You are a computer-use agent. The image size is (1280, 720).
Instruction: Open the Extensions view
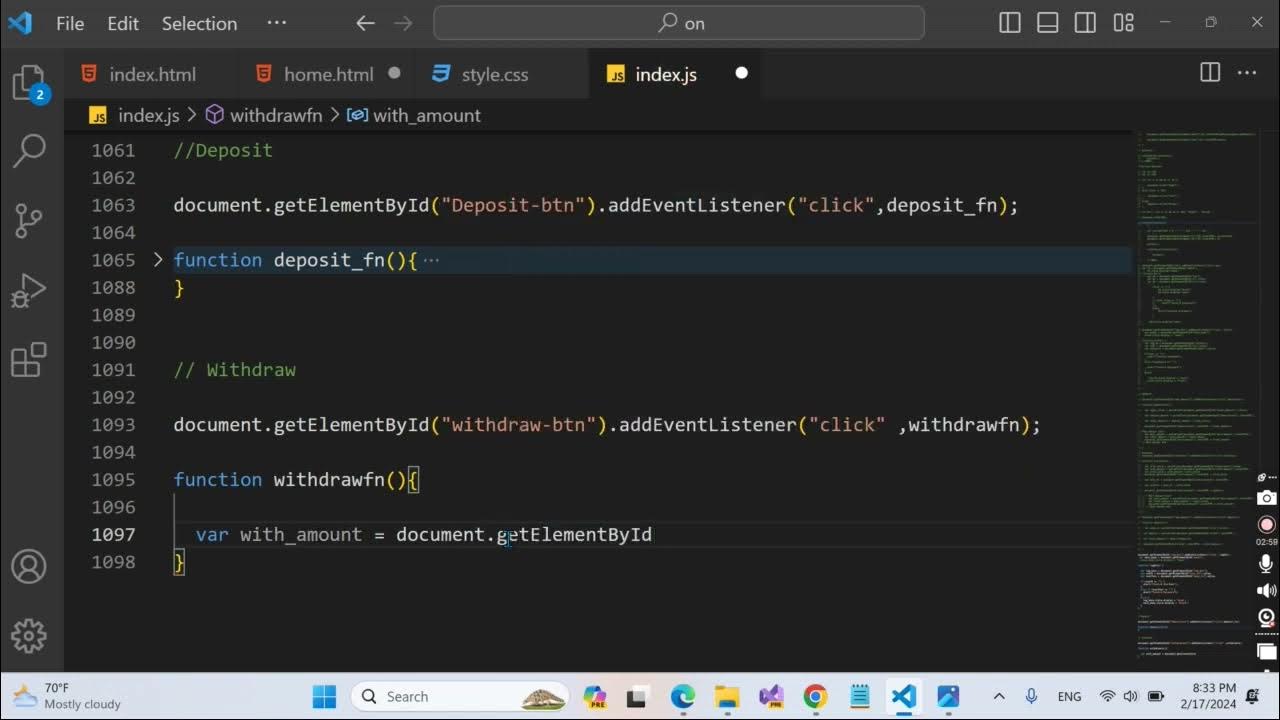click(29, 359)
